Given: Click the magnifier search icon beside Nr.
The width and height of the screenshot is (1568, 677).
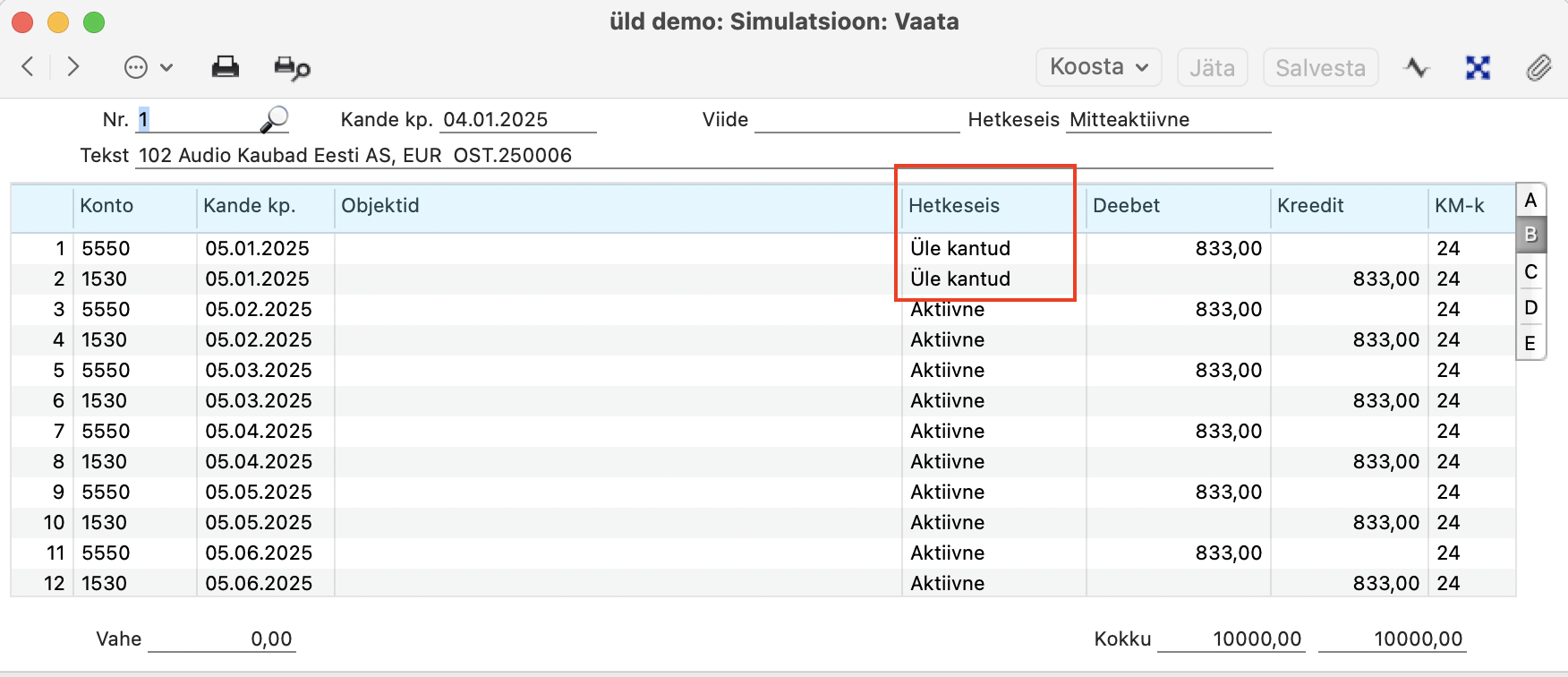Looking at the screenshot, I should click(x=274, y=119).
